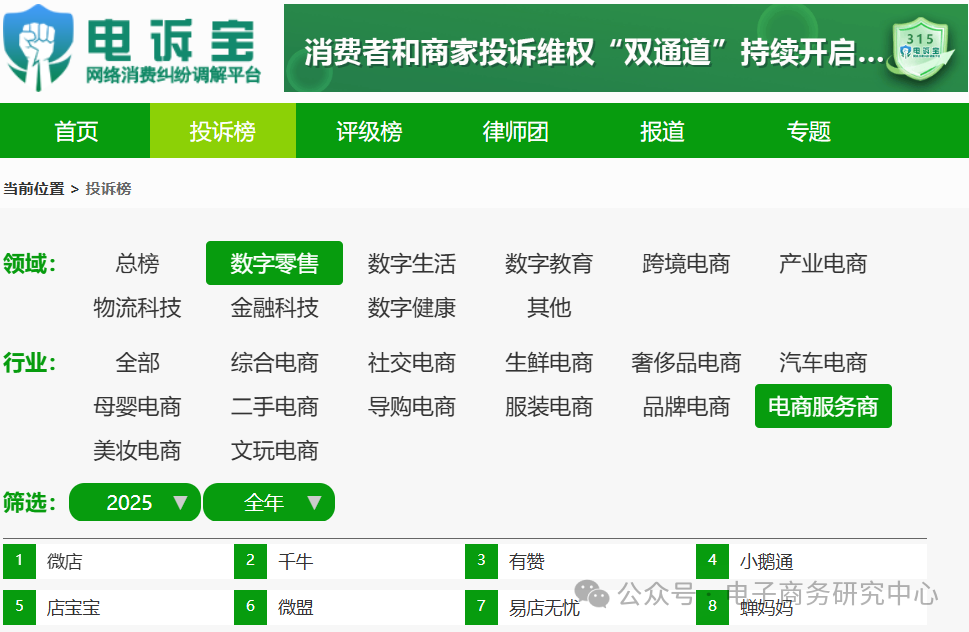Screen dimensions: 969x632
Task: Select the 跨境电商 category filter
Action: coord(685,263)
